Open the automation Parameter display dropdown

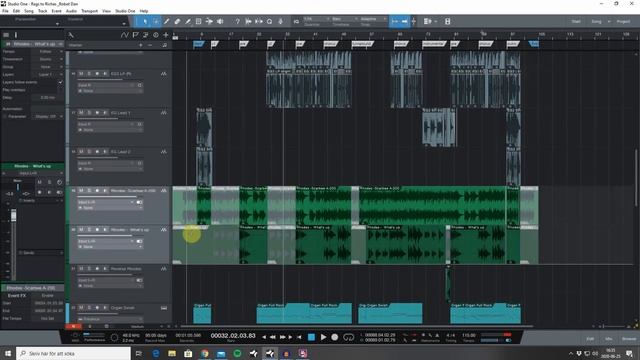coord(47,117)
